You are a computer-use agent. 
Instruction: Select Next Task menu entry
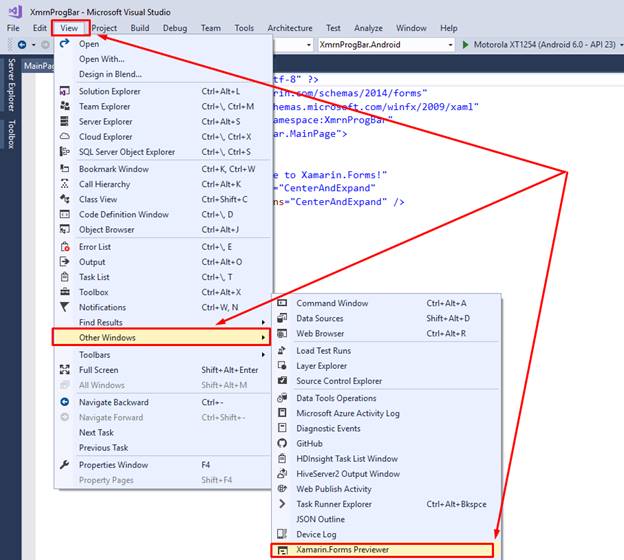click(96, 432)
